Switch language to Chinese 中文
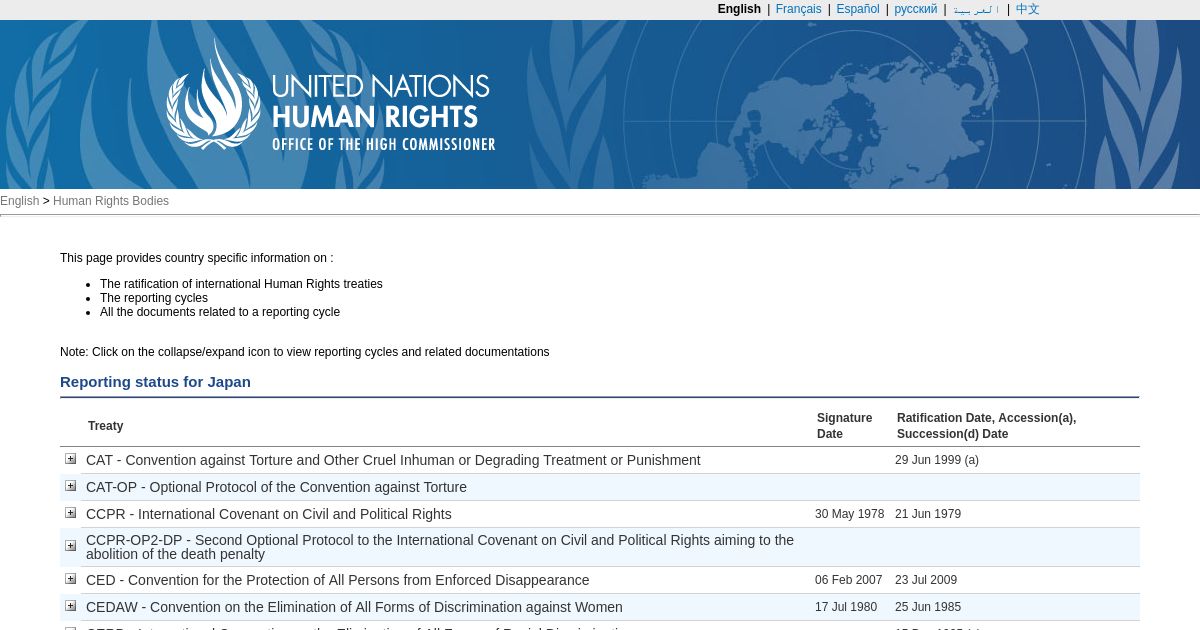The image size is (1200, 630). [1027, 9]
